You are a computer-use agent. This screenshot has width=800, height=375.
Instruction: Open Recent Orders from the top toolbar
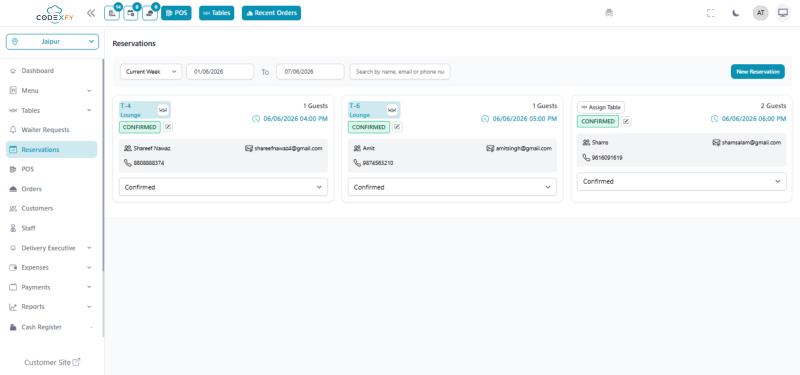point(271,13)
